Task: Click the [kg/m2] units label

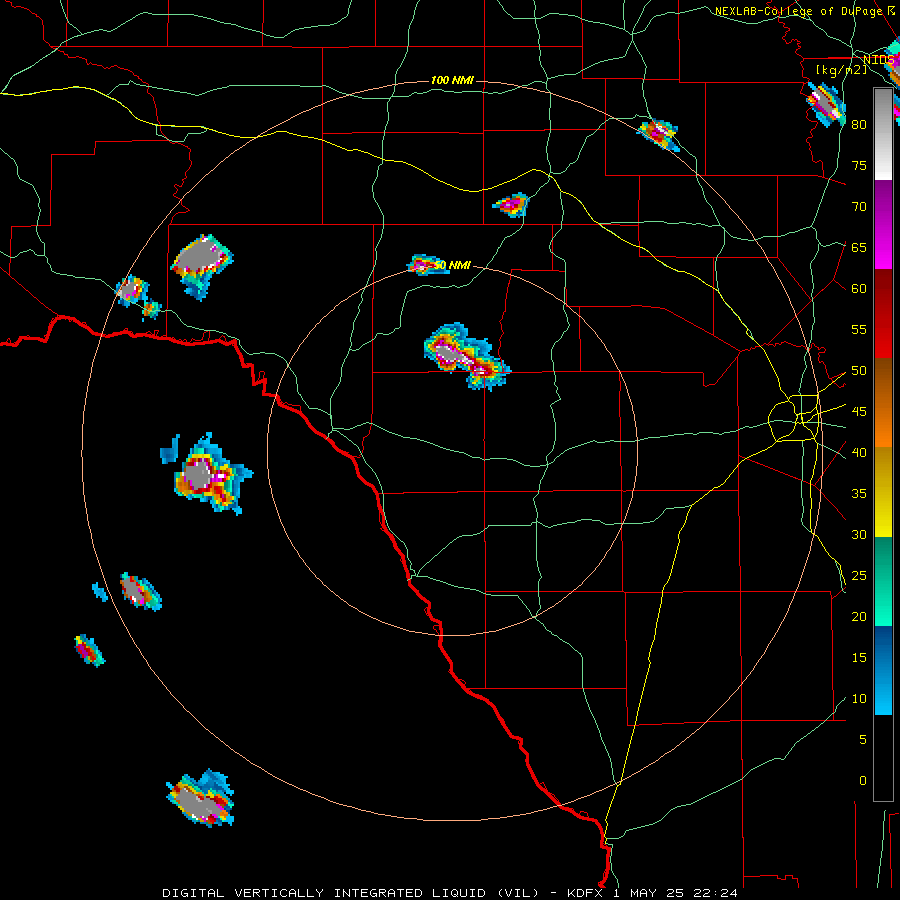Action: (x=841, y=70)
